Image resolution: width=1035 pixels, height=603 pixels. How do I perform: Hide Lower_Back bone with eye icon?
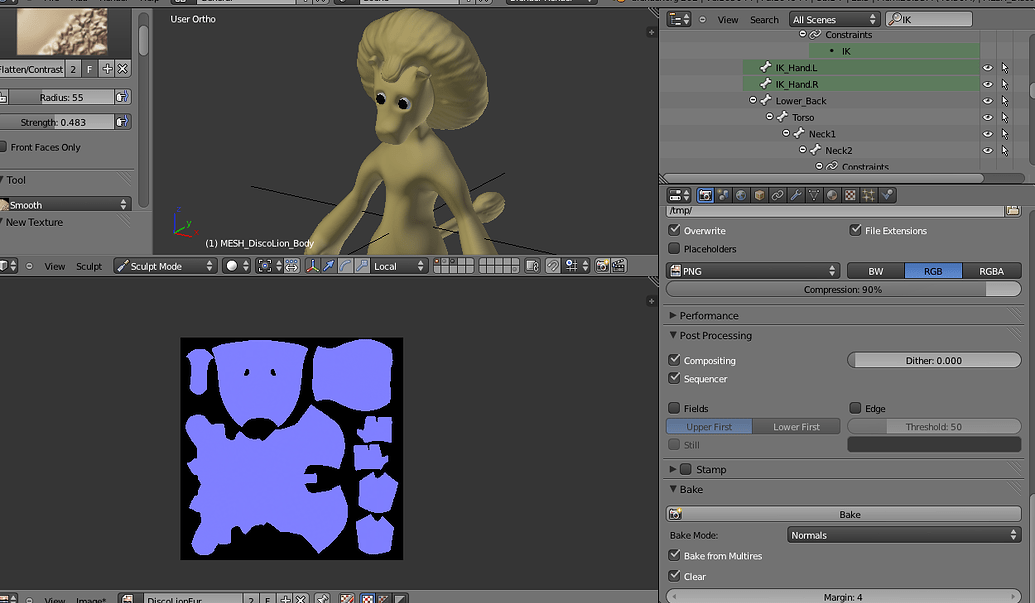click(987, 101)
